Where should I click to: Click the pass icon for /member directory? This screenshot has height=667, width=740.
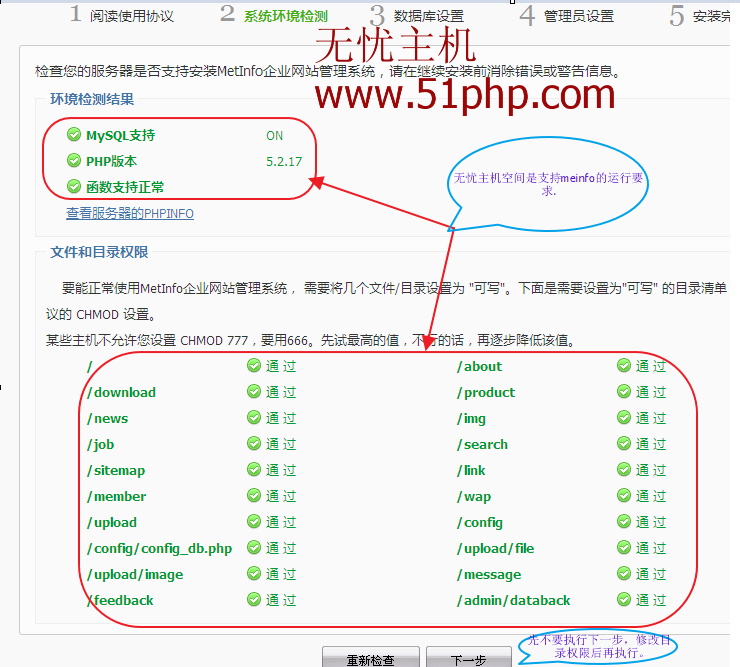(x=254, y=496)
